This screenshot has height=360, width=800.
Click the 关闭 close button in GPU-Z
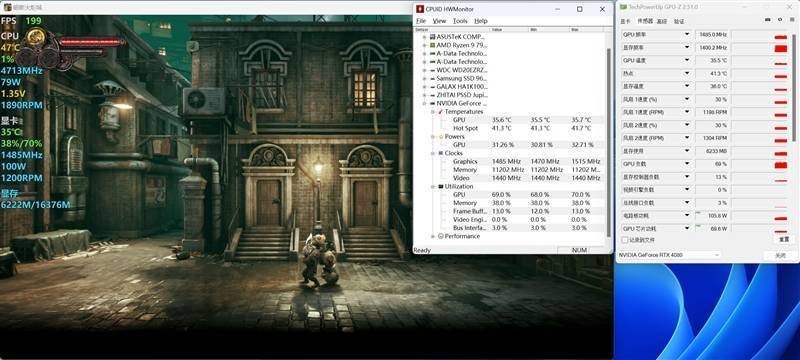[x=780, y=255]
